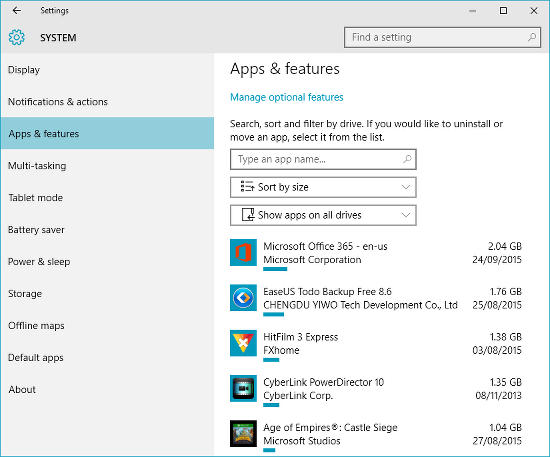
Task: Open the Storage settings page
Action: [x=107, y=294]
